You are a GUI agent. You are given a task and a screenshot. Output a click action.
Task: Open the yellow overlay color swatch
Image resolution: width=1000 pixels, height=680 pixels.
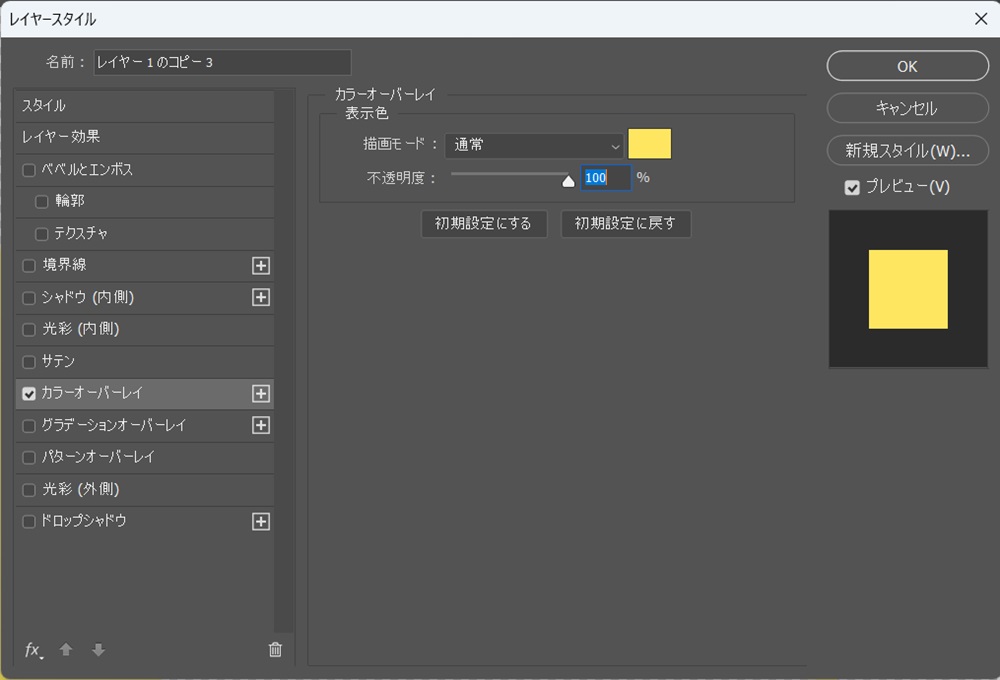pyautogui.click(x=649, y=144)
